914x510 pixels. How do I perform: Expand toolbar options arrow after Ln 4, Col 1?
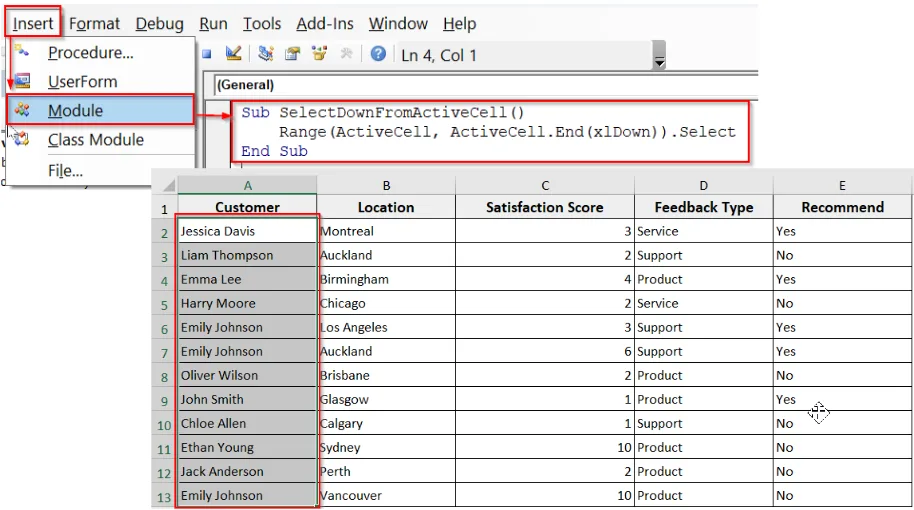pos(659,55)
